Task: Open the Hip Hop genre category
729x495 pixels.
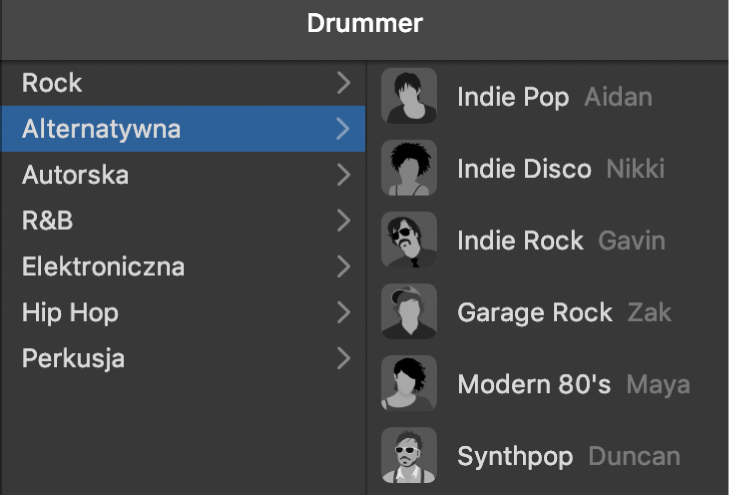Action: 183,312
